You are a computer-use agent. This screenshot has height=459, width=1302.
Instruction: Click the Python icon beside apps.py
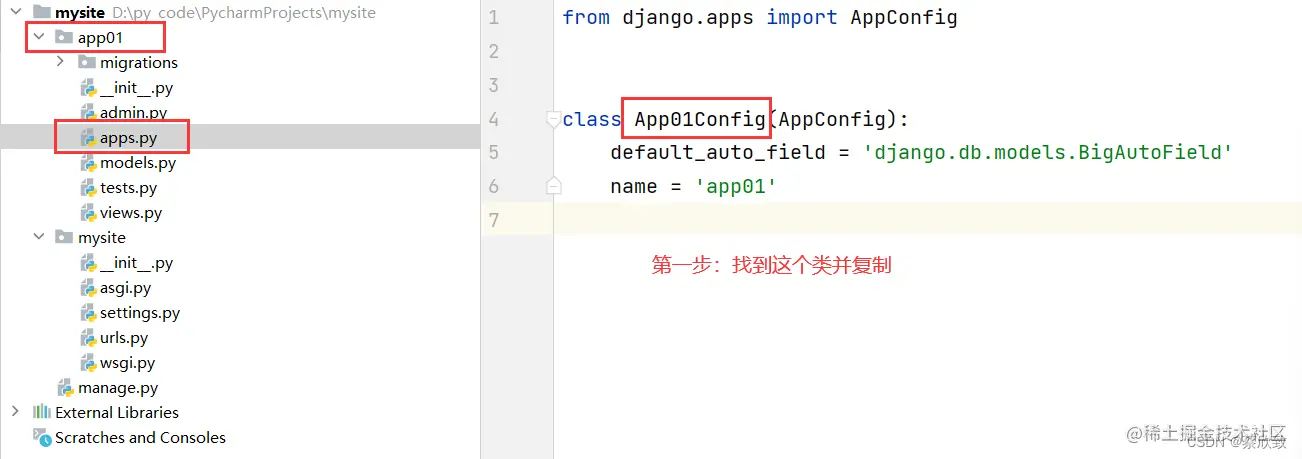point(88,138)
